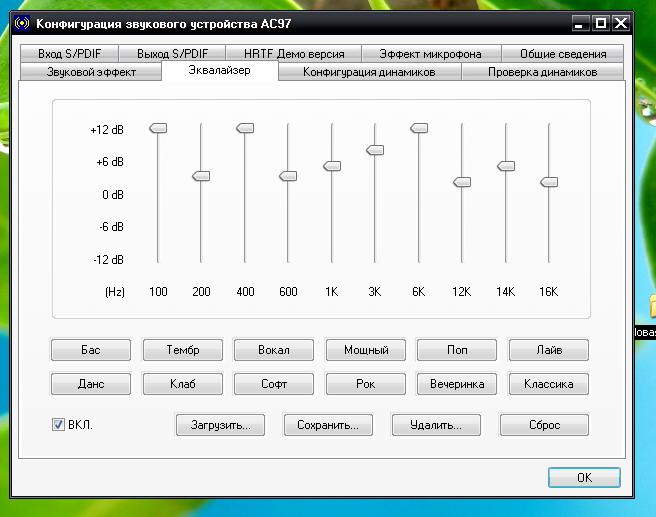Screen dimensions: 656x517
Task: Select the Эквалайзер tab
Action: tap(220, 70)
